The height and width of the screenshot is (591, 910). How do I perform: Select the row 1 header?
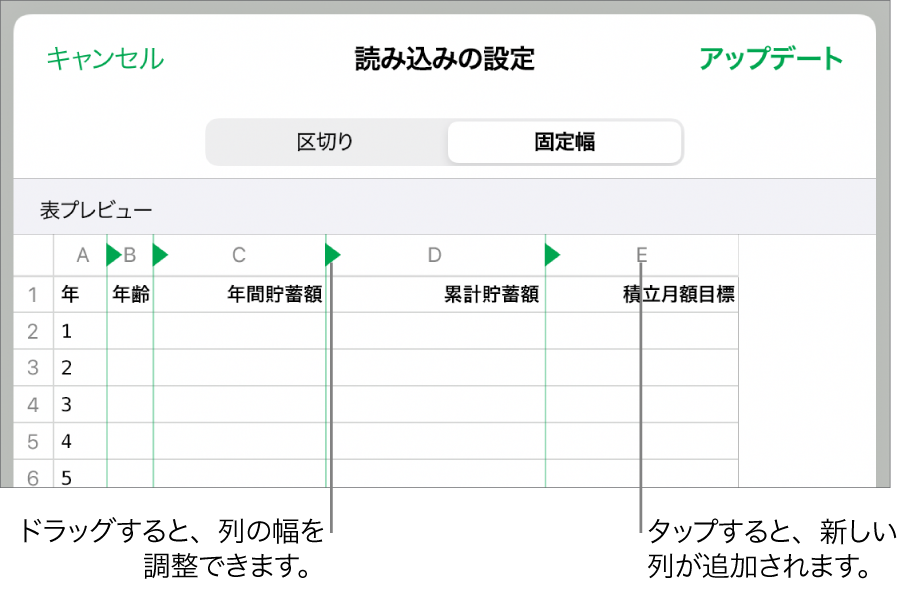[33, 294]
